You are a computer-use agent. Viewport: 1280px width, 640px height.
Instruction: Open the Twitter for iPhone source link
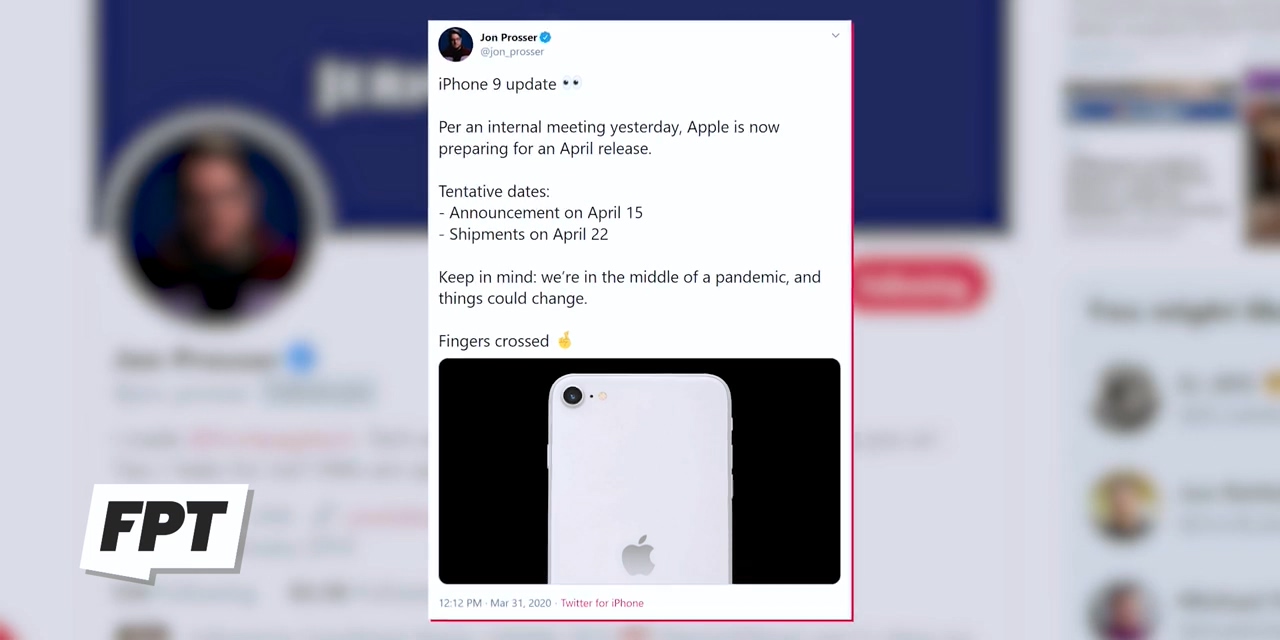(602, 603)
